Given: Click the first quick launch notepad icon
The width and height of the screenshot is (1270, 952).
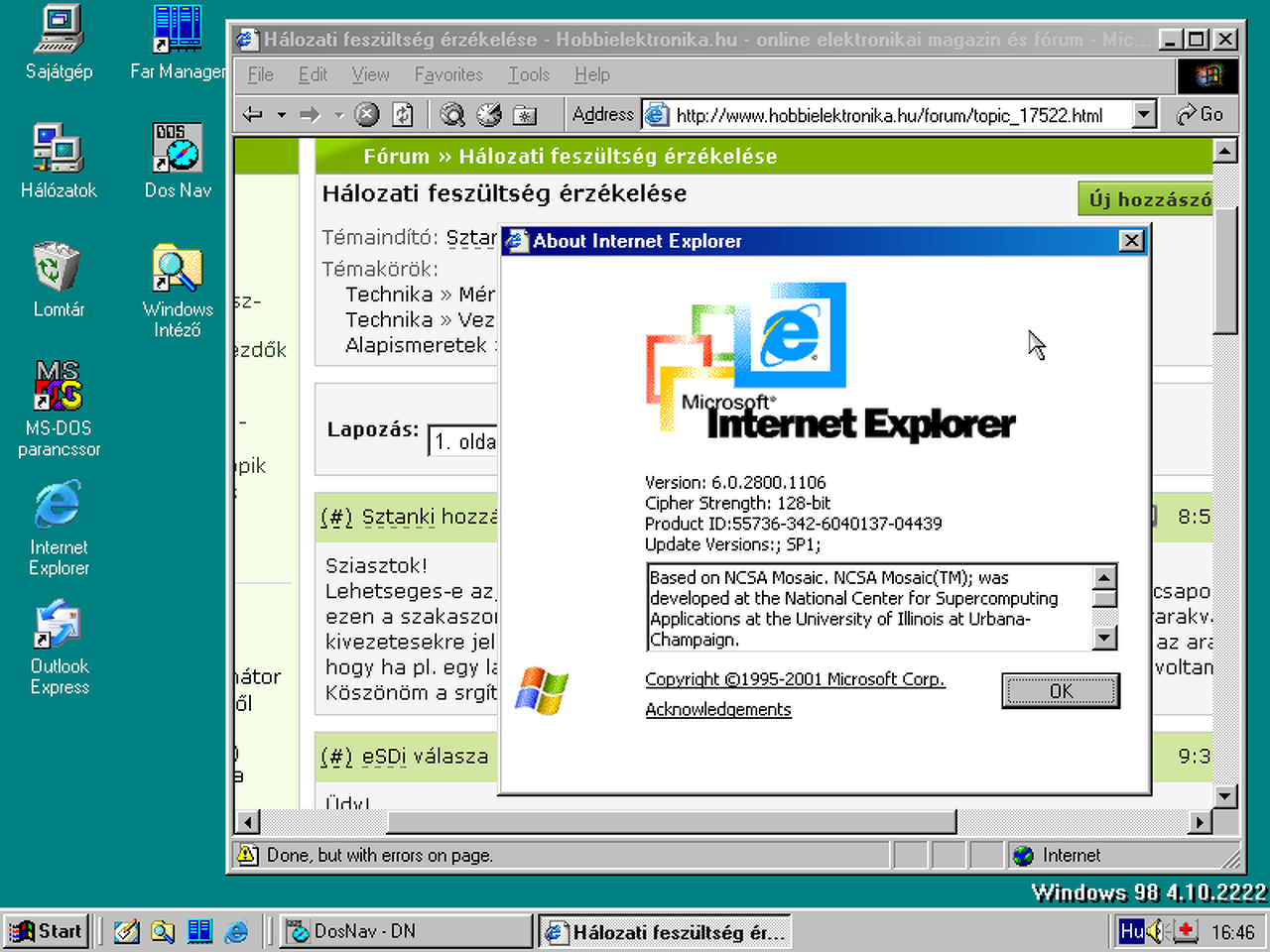Looking at the screenshot, I should (126, 931).
